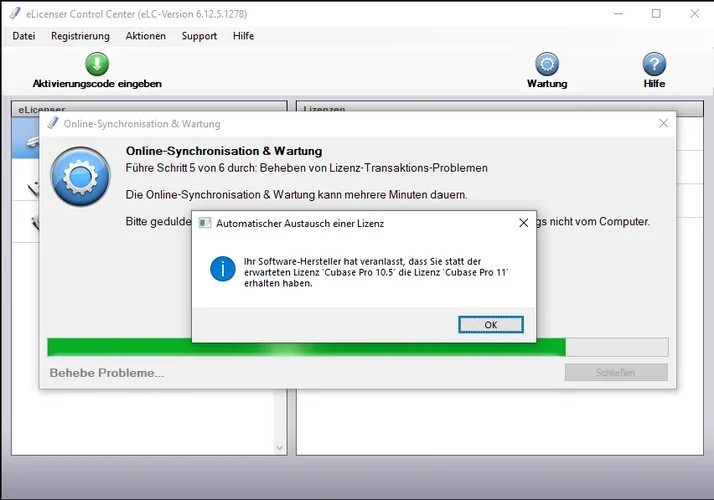Image resolution: width=714 pixels, height=500 pixels.
Task: Click the Online-Synchronisation & Wartung bold heading
Action: pos(224,151)
